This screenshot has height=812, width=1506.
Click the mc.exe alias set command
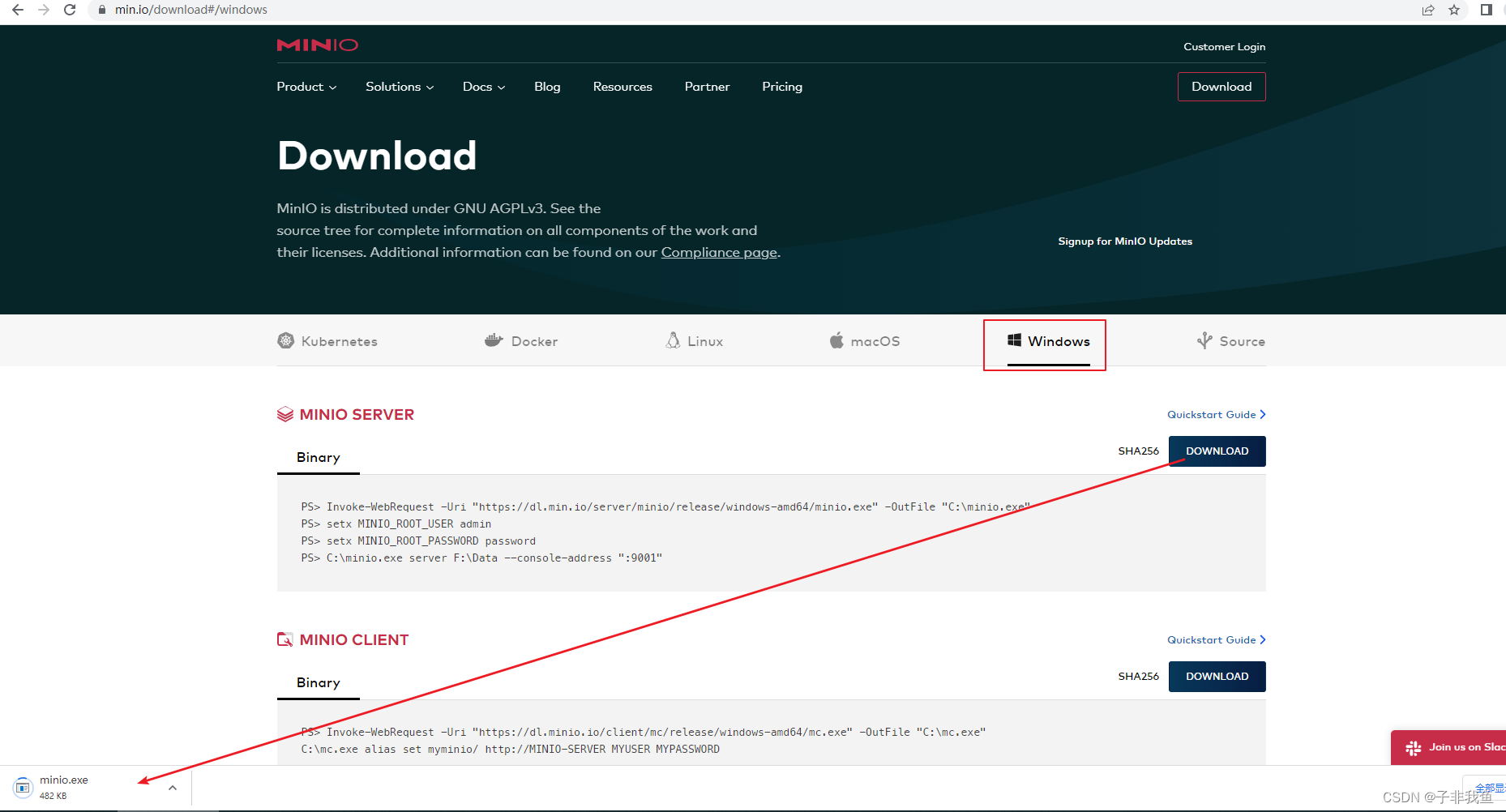click(x=510, y=750)
